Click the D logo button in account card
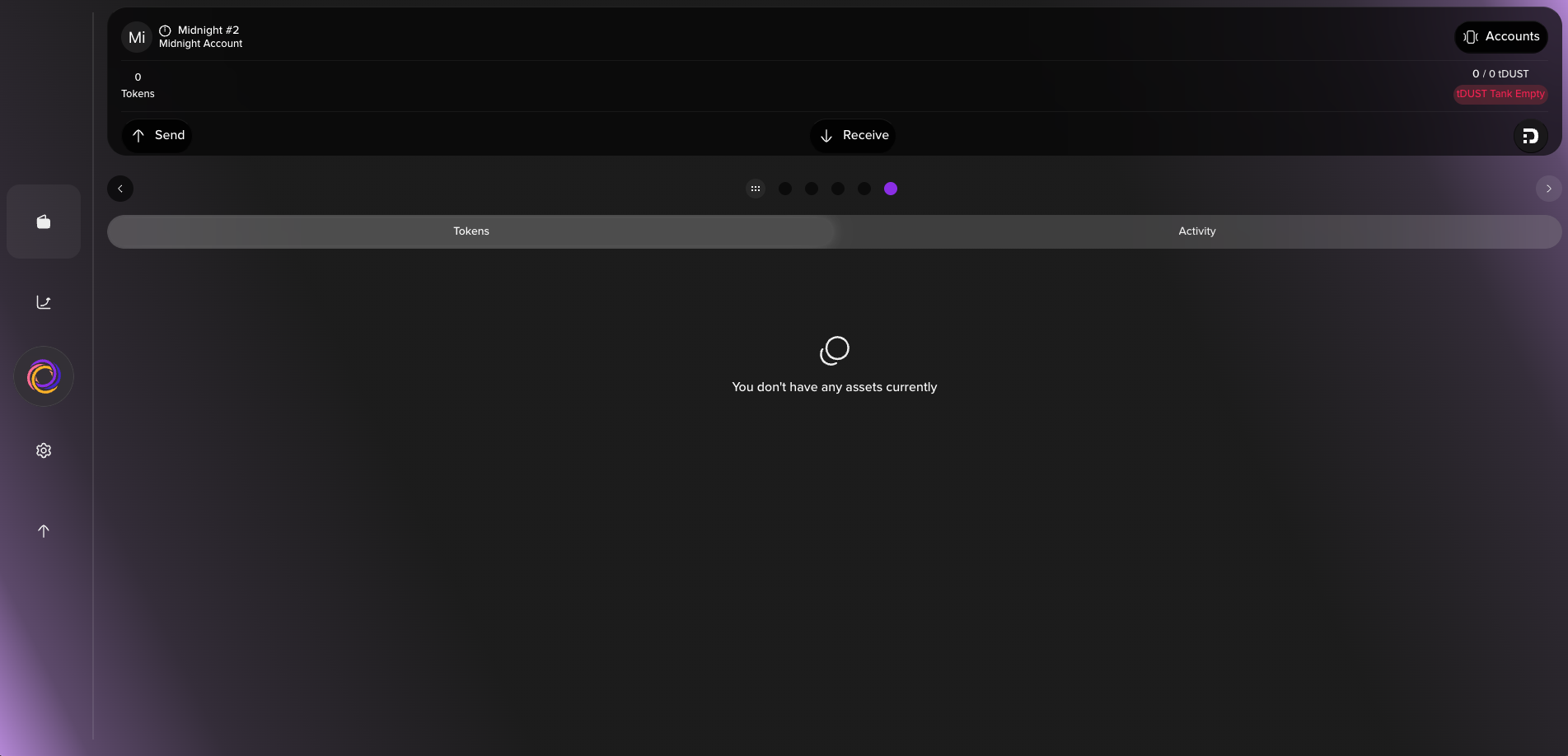The width and height of the screenshot is (1568, 756). pos(1531,136)
